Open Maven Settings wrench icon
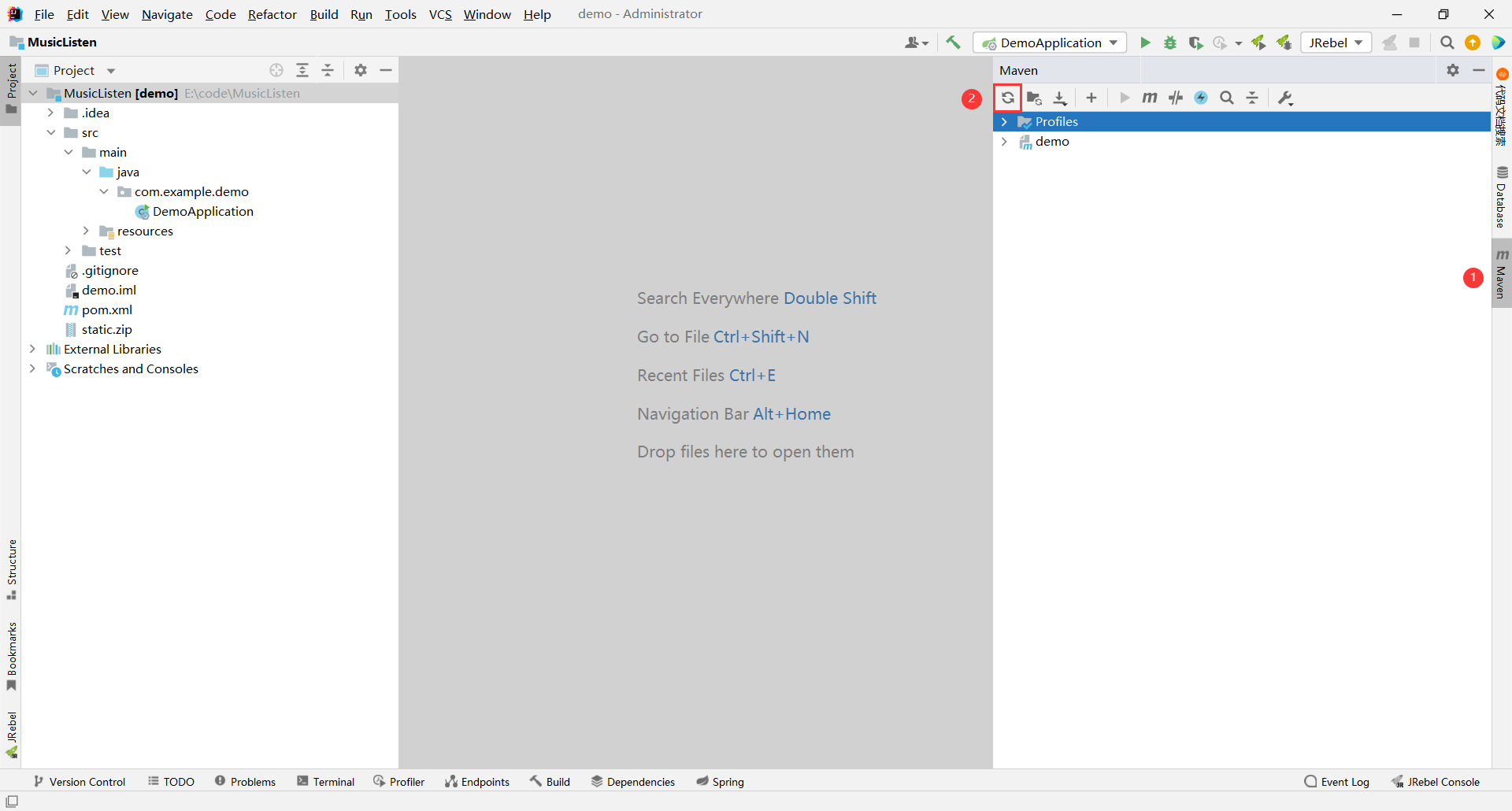Viewport: 1512px width, 811px height. tap(1285, 98)
